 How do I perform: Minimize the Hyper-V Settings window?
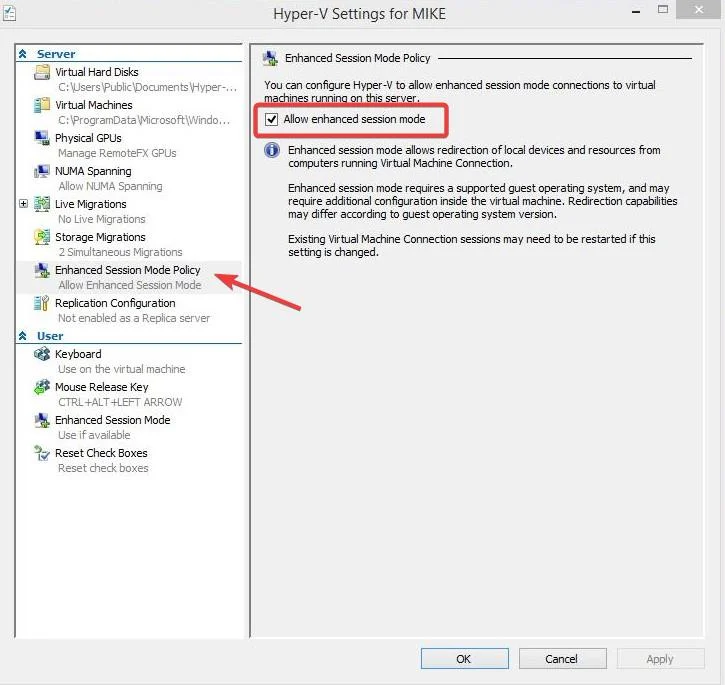click(636, 10)
